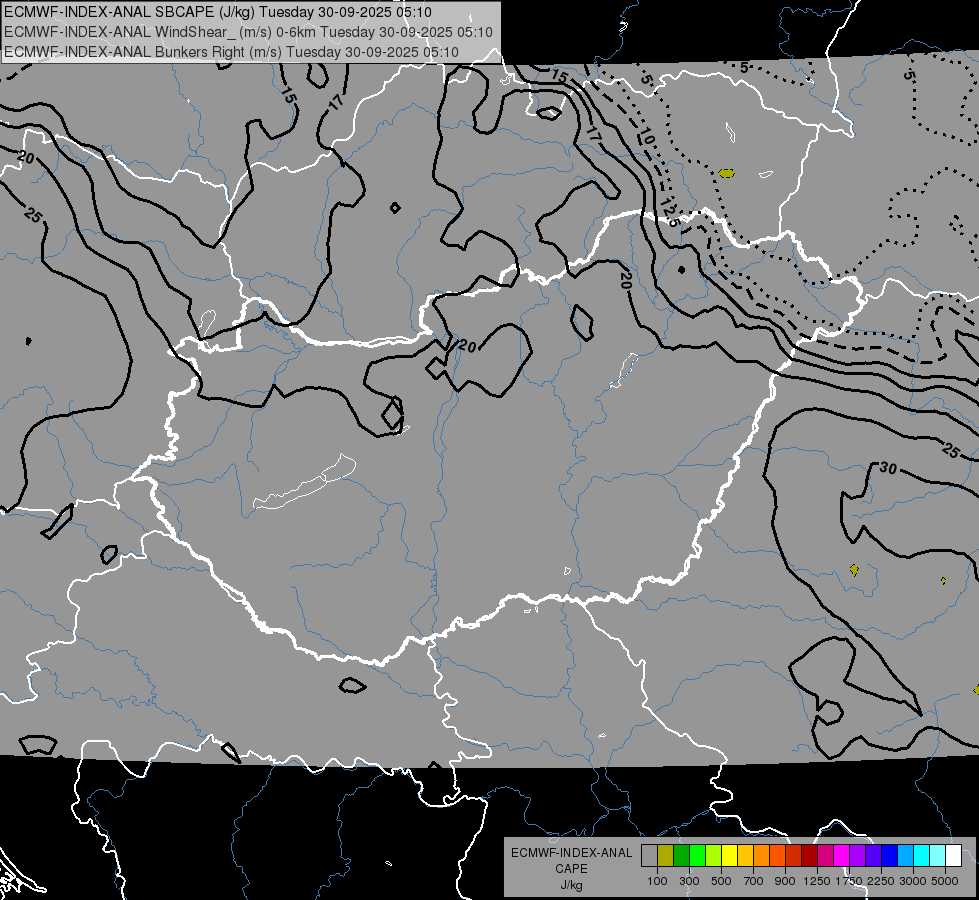
Task: Click the 100 value under the legend
Action: click(657, 881)
